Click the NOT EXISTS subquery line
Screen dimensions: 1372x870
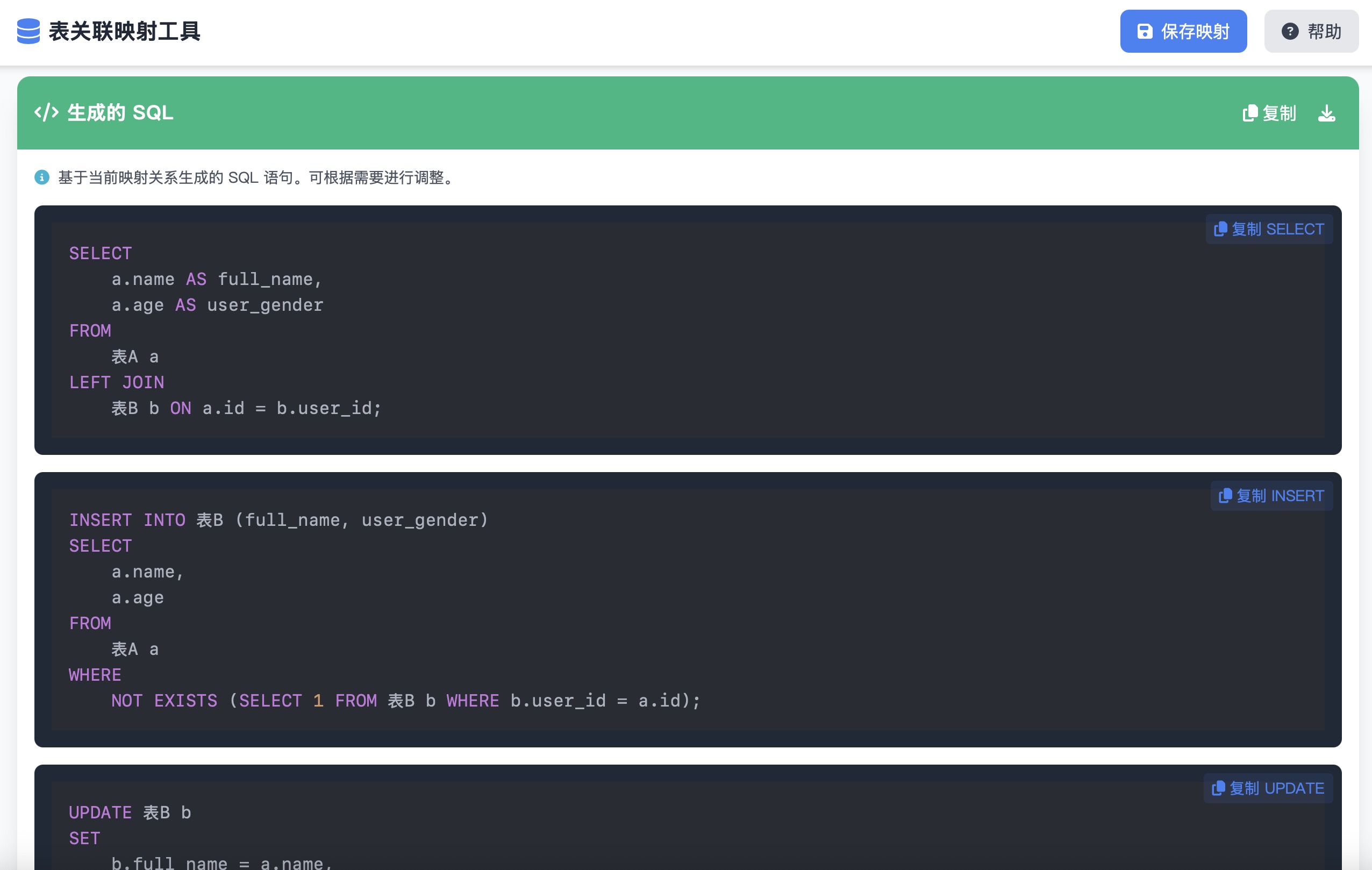coord(405,700)
